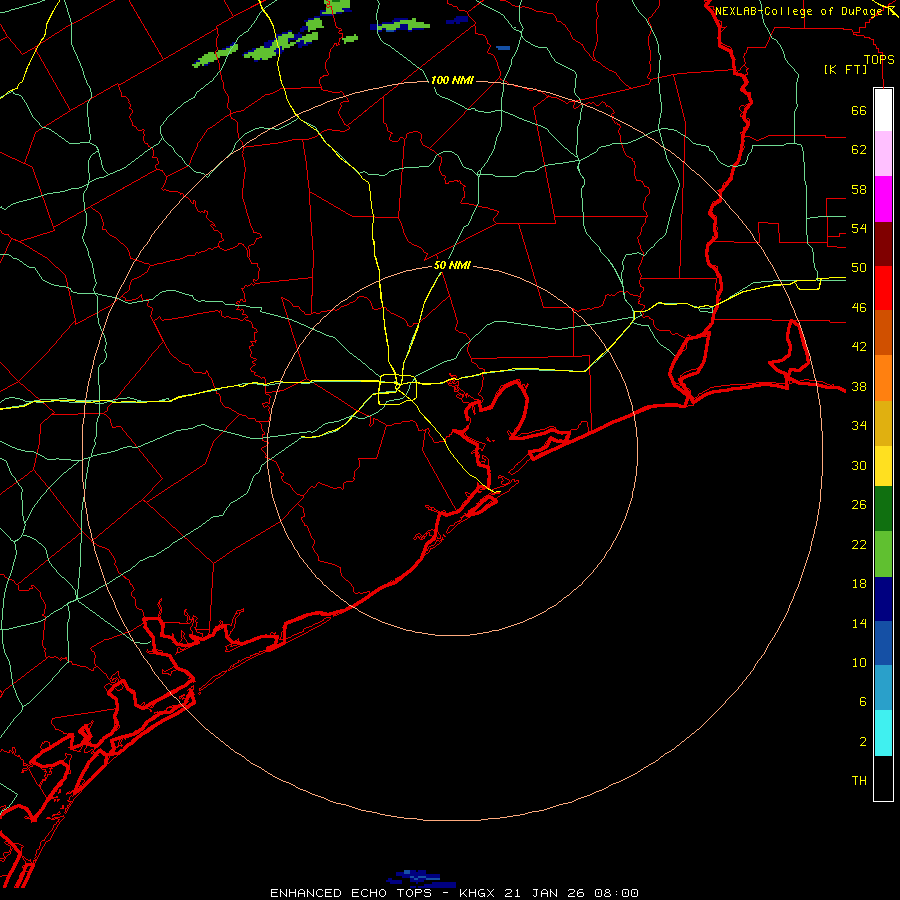Click legend value "26"
The height and width of the screenshot is (900, 900).
click(x=859, y=505)
